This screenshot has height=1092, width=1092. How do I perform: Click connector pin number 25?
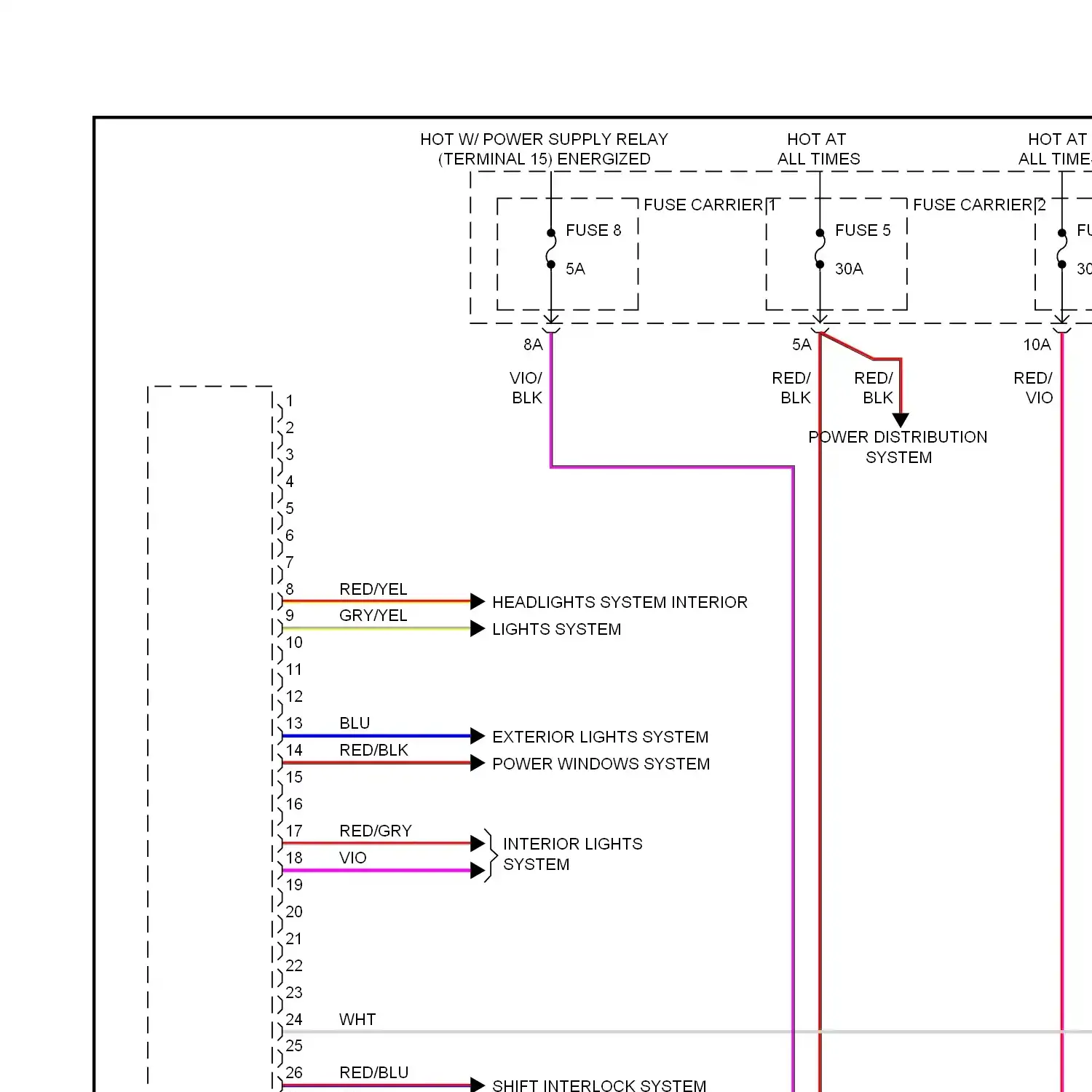click(x=294, y=1045)
